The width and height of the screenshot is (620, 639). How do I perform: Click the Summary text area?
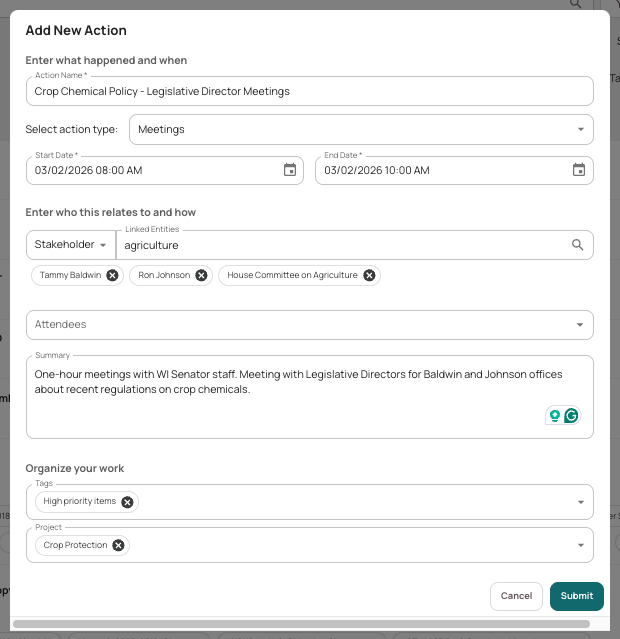coord(310,397)
